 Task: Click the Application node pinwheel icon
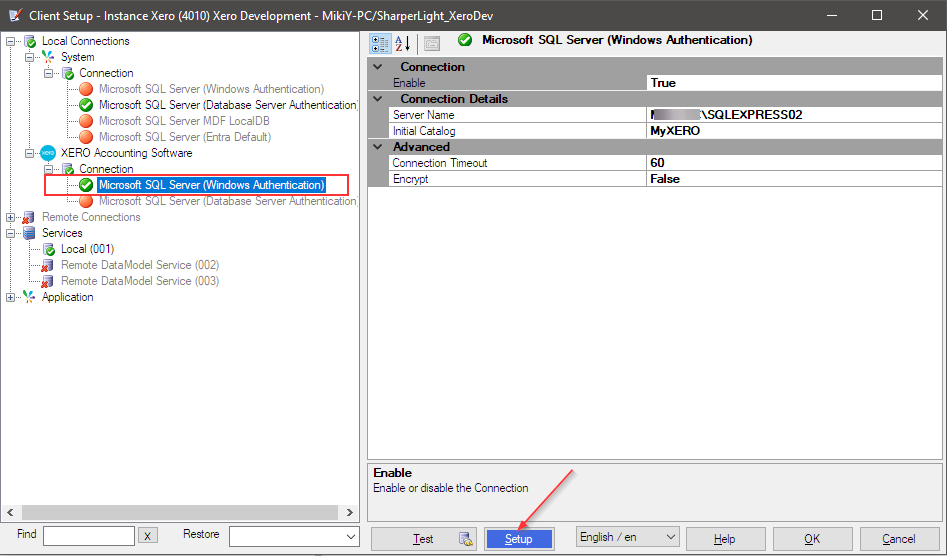coord(29,297)
